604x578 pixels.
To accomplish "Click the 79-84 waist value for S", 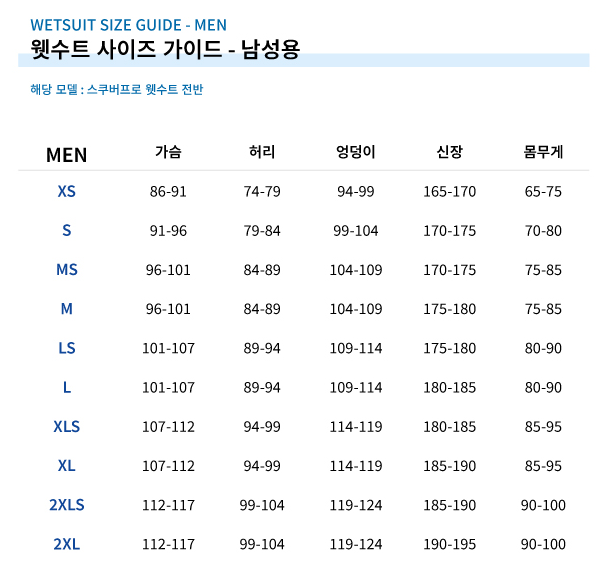I will [262, 231].
